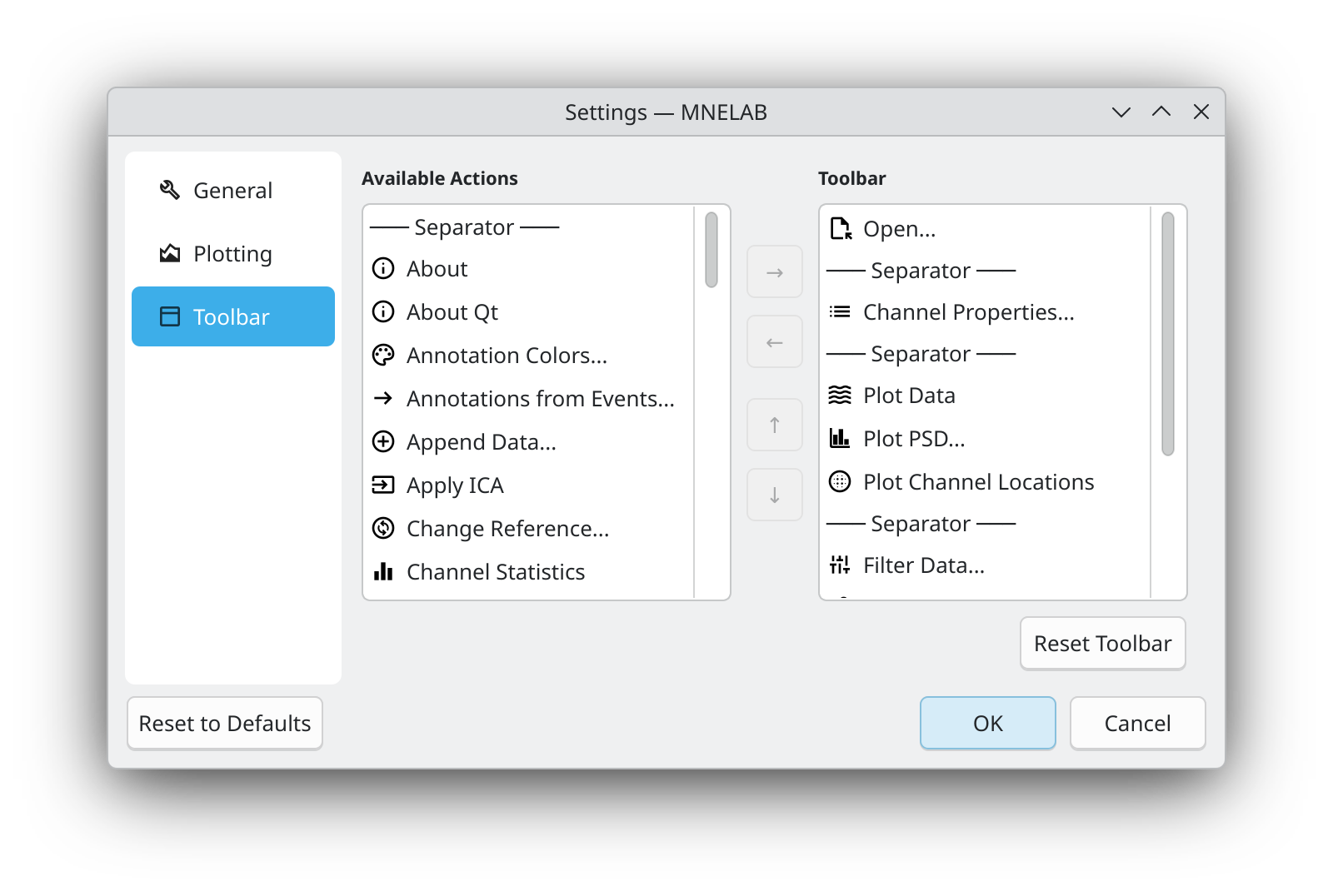Screen dimensions: 1333x896
Task: Select the Append Data... action text
Action: 482,442
